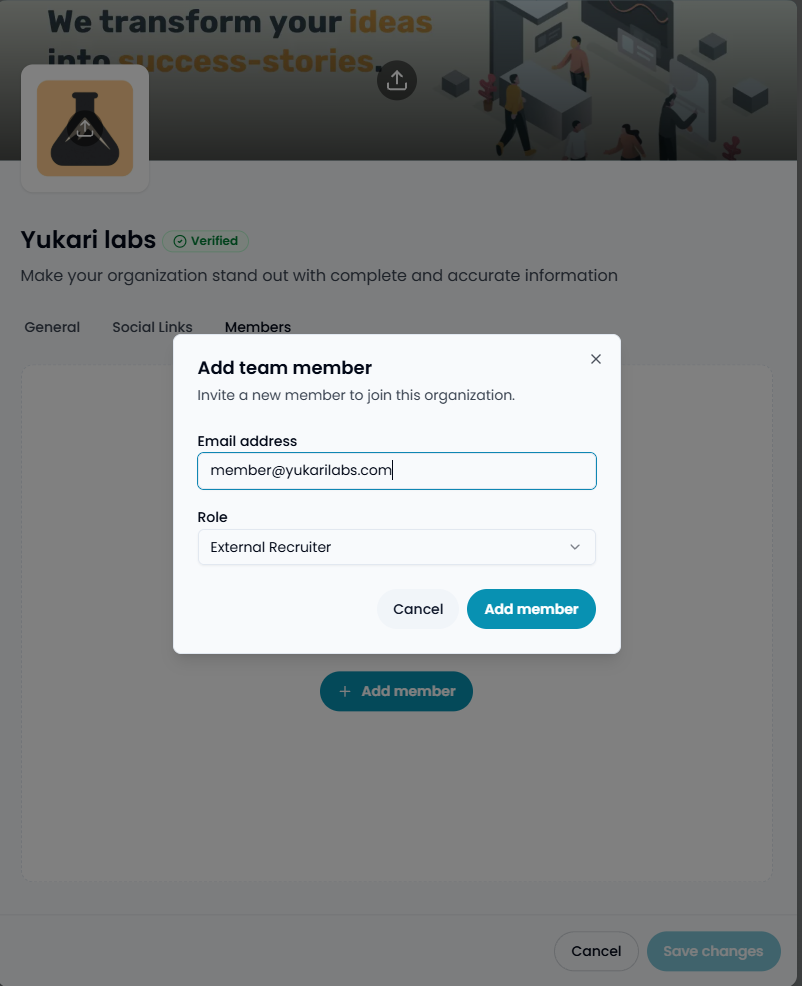This screenshot has height=986, width=802.
Task: Switch to the General tab
Action: 52,327
